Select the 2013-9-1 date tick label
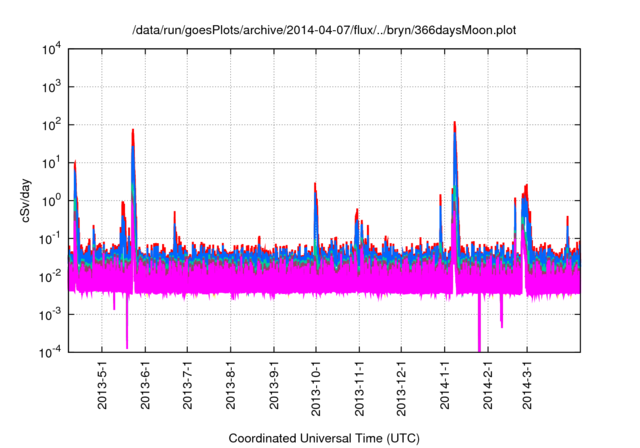The image size is (640, 448). coord(273,385)
